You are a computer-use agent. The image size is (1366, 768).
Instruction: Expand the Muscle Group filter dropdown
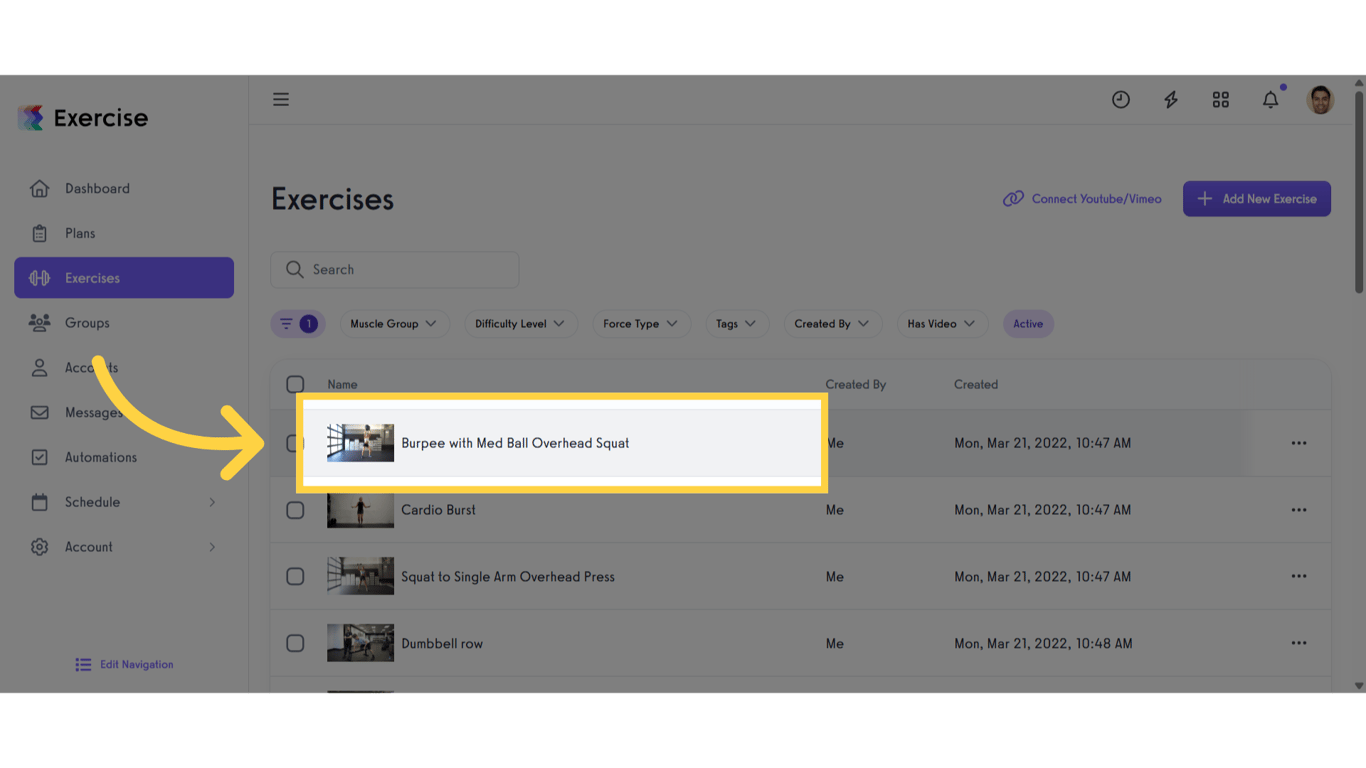[394, 323]
